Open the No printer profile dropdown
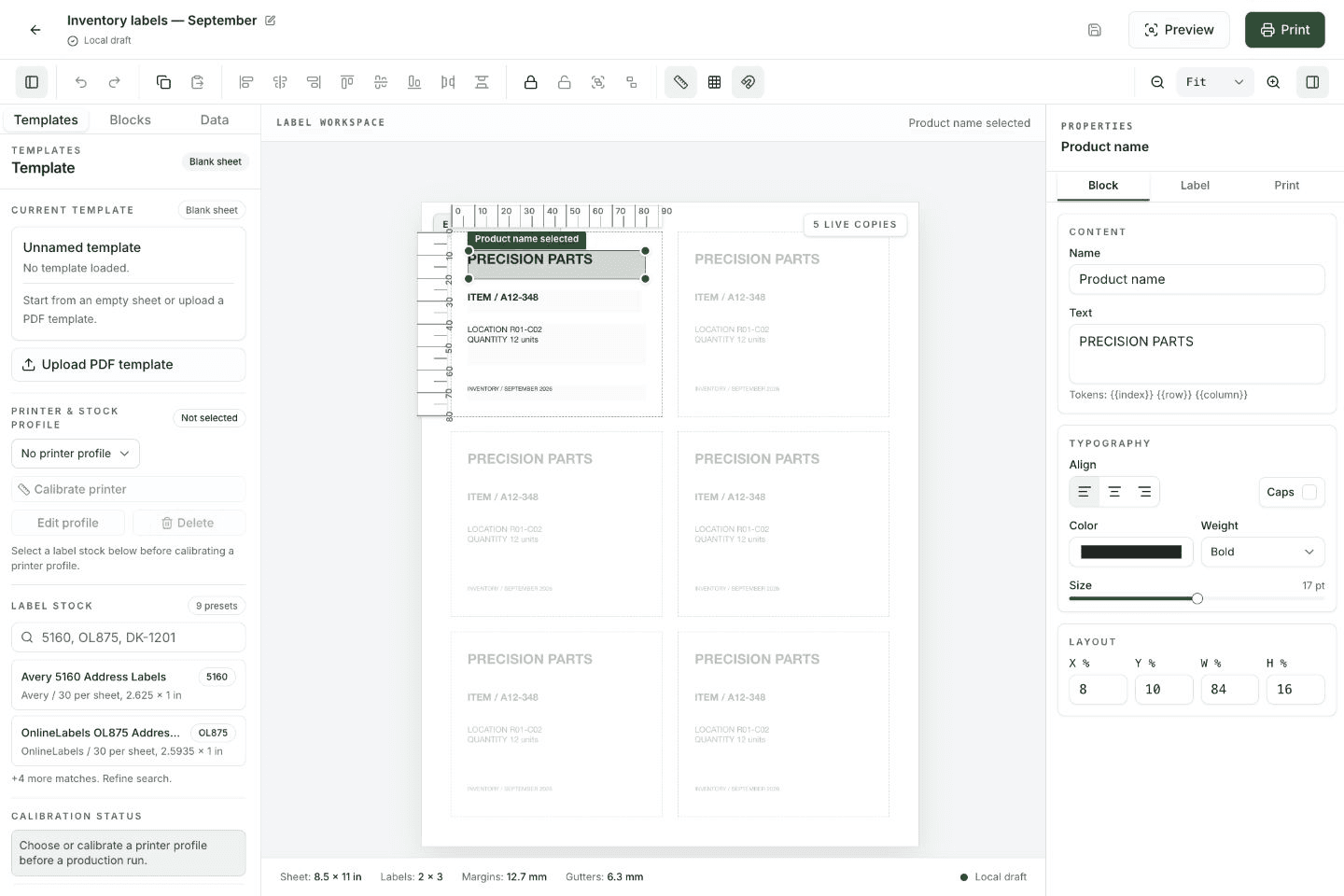The image size is (1344, 896). click(76, 454)
